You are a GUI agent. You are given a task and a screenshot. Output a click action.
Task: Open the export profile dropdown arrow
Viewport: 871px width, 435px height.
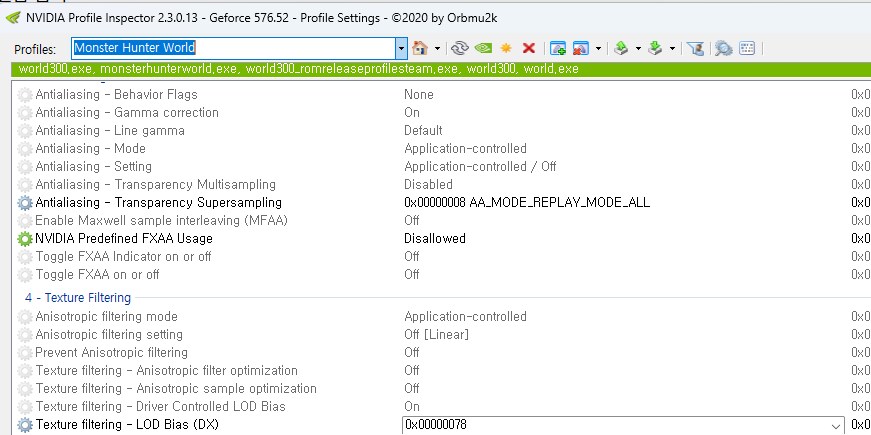tap(636, 48)
